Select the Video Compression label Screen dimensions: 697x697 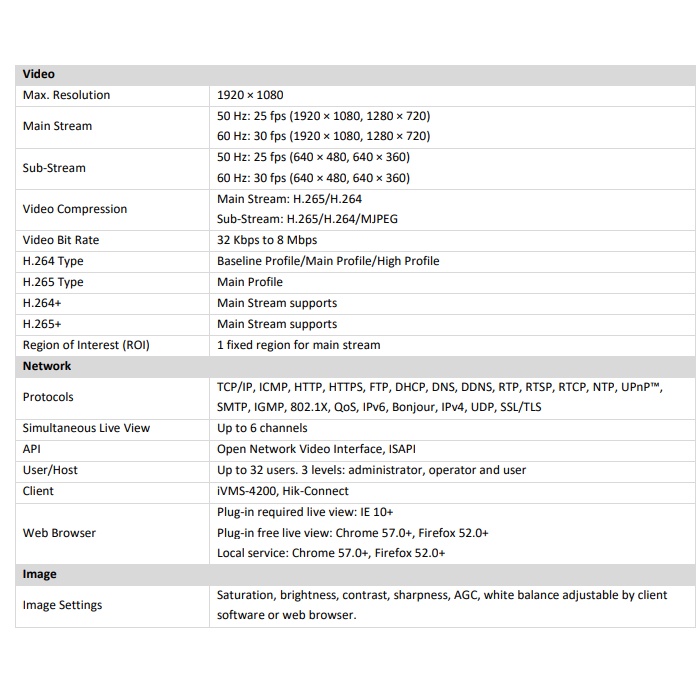pyautogui.click(x=75, y=209)
